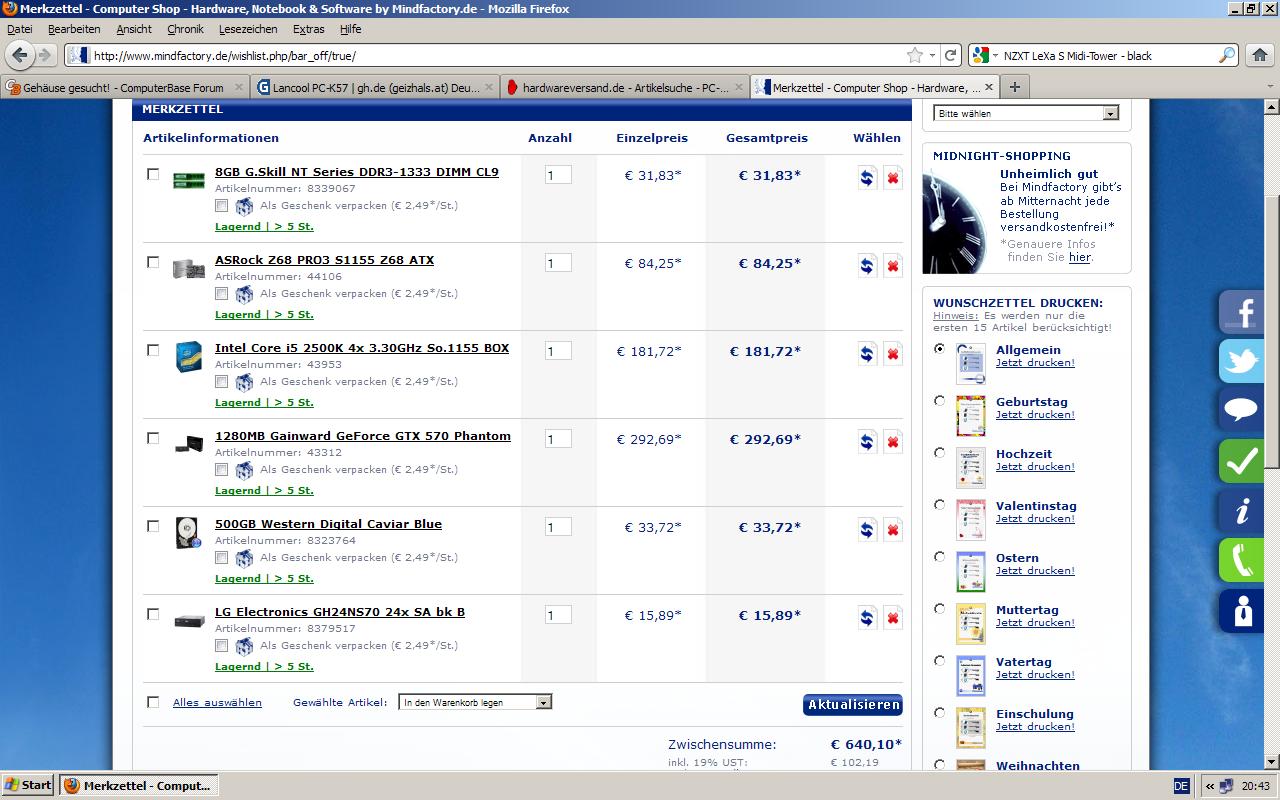
Task: Click quantity field for G.Skill RAM
Action: click(558, 175)
